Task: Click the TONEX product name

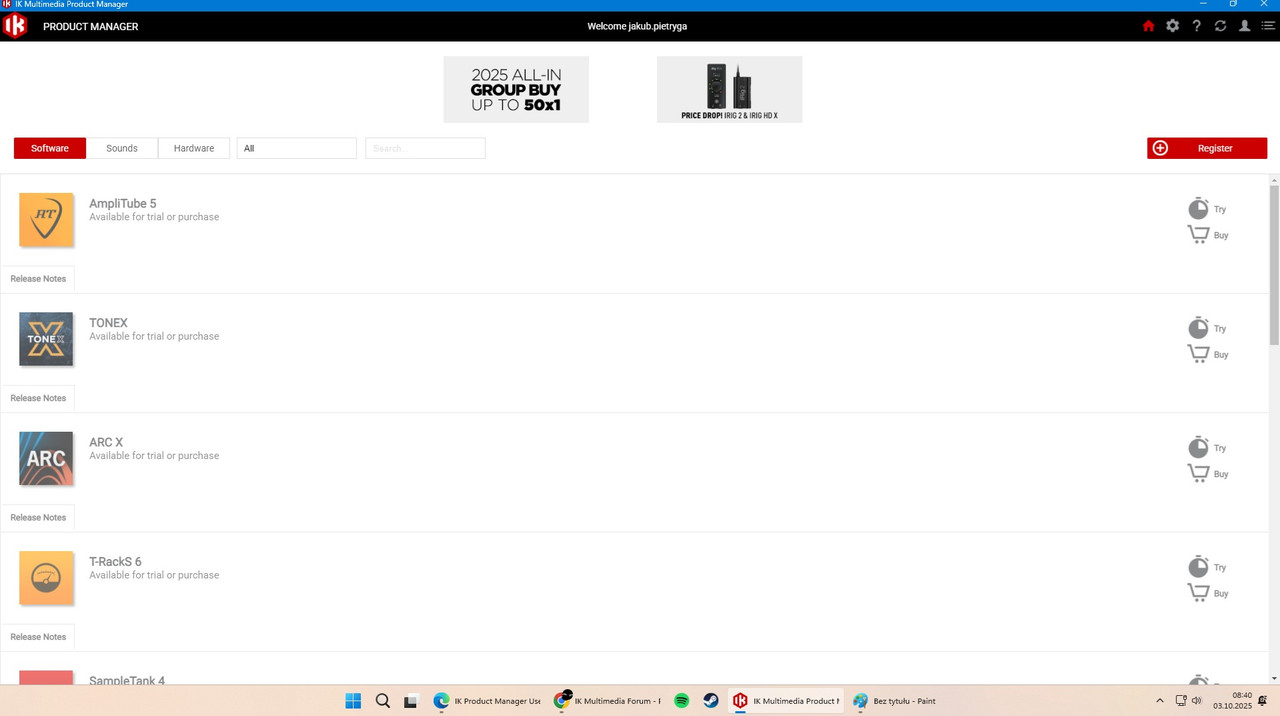Action: [x=109, y=323]
